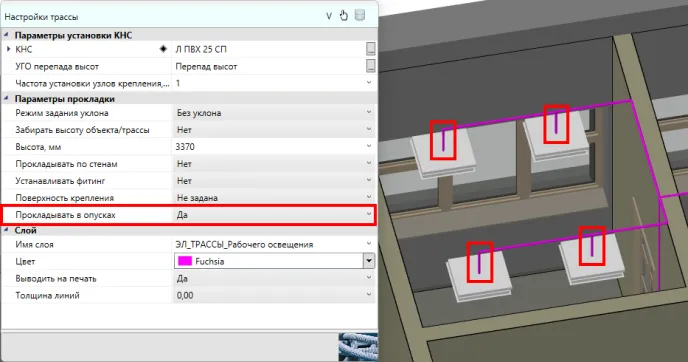Viewport: 688px width, 362px height.
Task: Open the browse button for the КНС value
Action: [x=371, y=49]
